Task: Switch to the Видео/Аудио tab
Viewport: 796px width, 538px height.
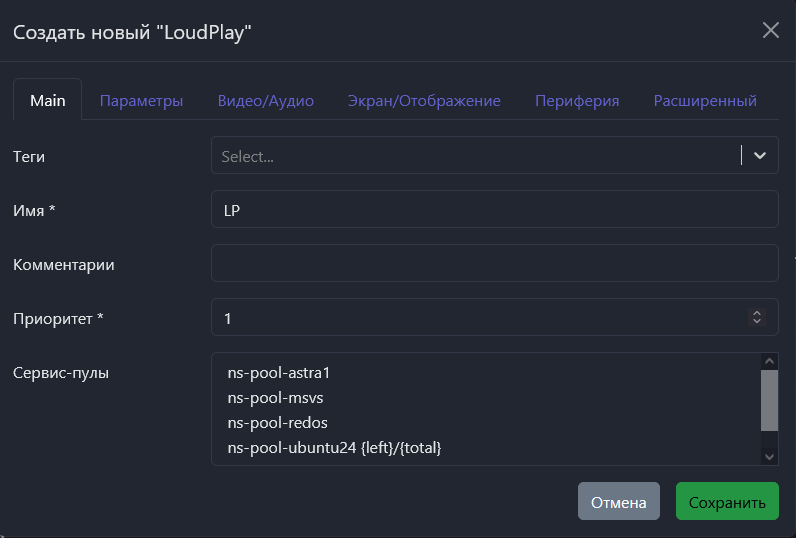Action: point(266,100)
